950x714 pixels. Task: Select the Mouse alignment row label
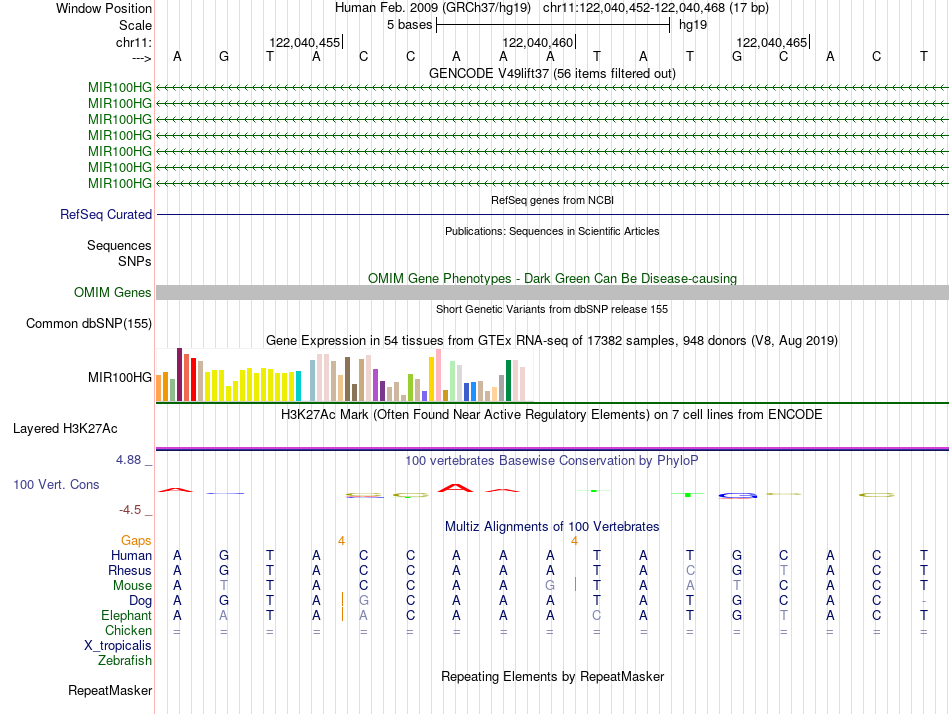tap(132, 586)
